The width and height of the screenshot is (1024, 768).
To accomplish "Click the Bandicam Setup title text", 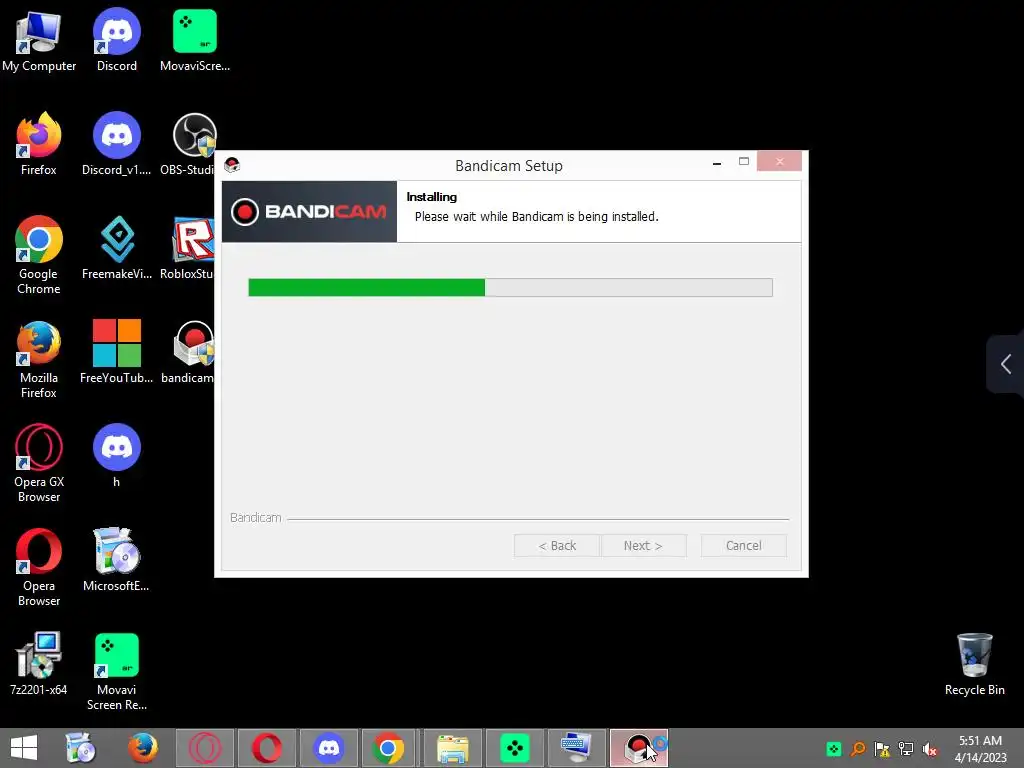I will [x=509, y=166].
